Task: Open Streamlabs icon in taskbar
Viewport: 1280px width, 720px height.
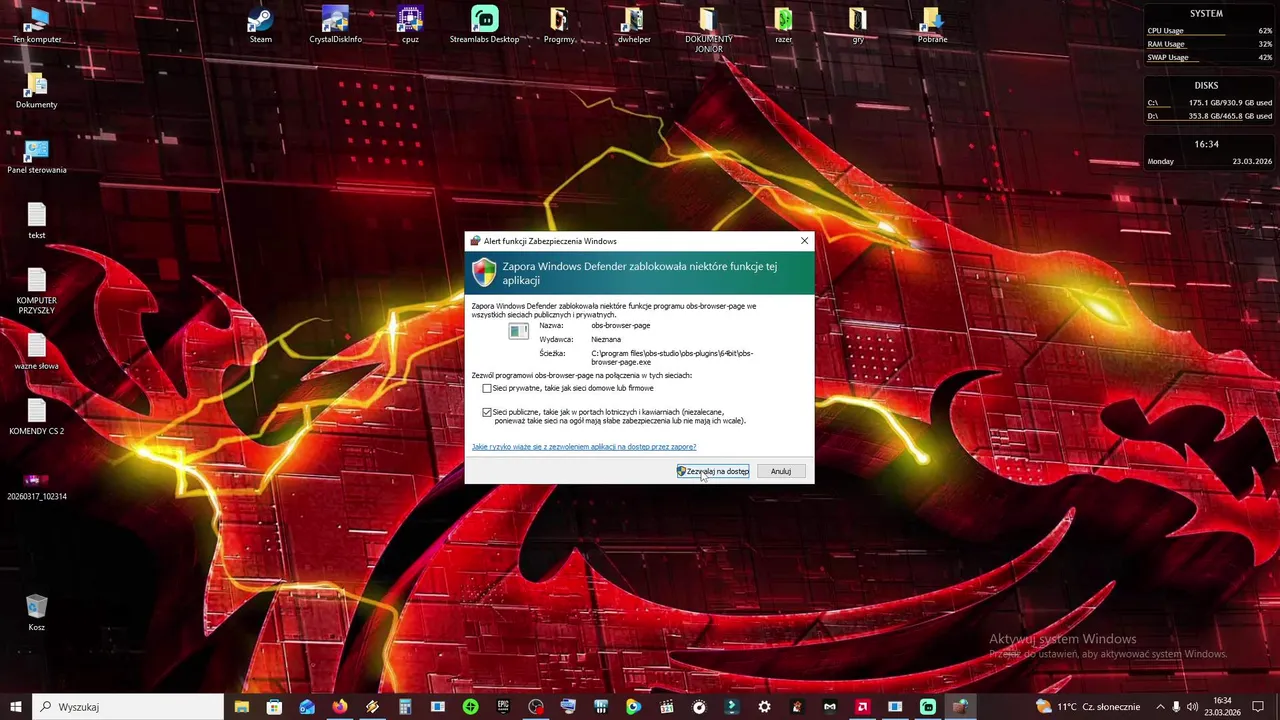Action: tap(928, 707)
